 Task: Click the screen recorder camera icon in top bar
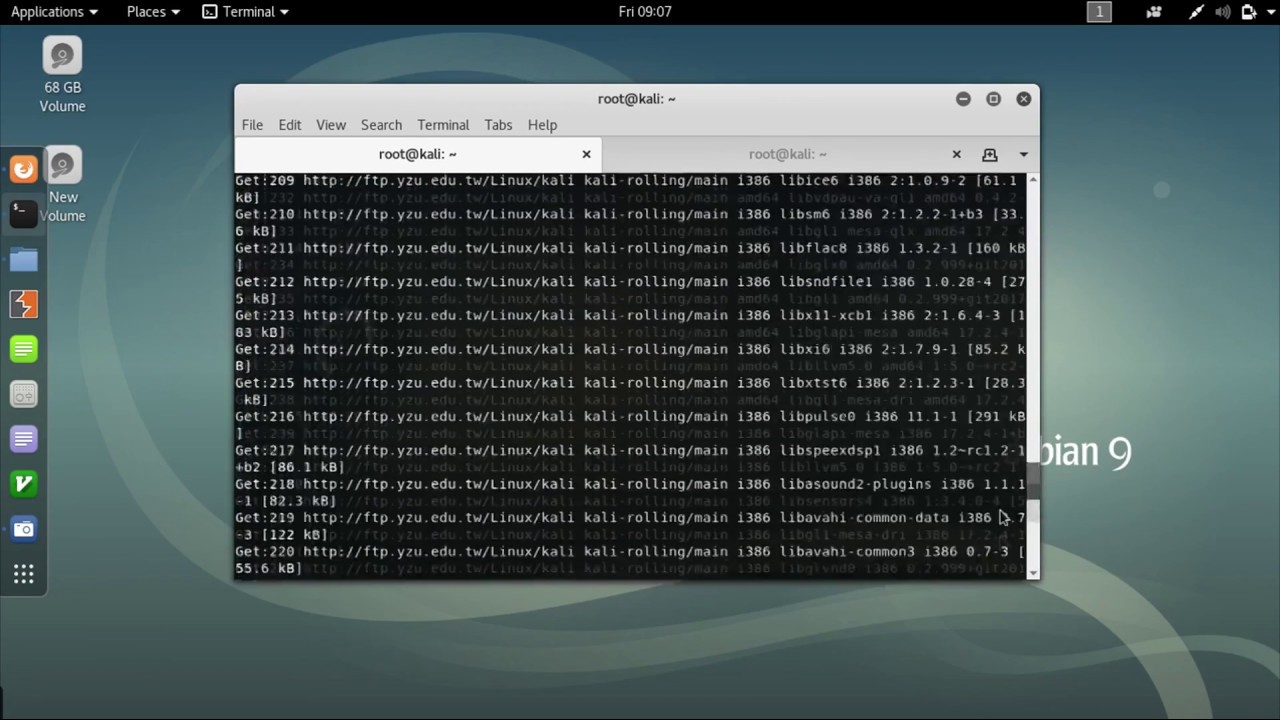pyautogui.click(x=1155, y=12)
